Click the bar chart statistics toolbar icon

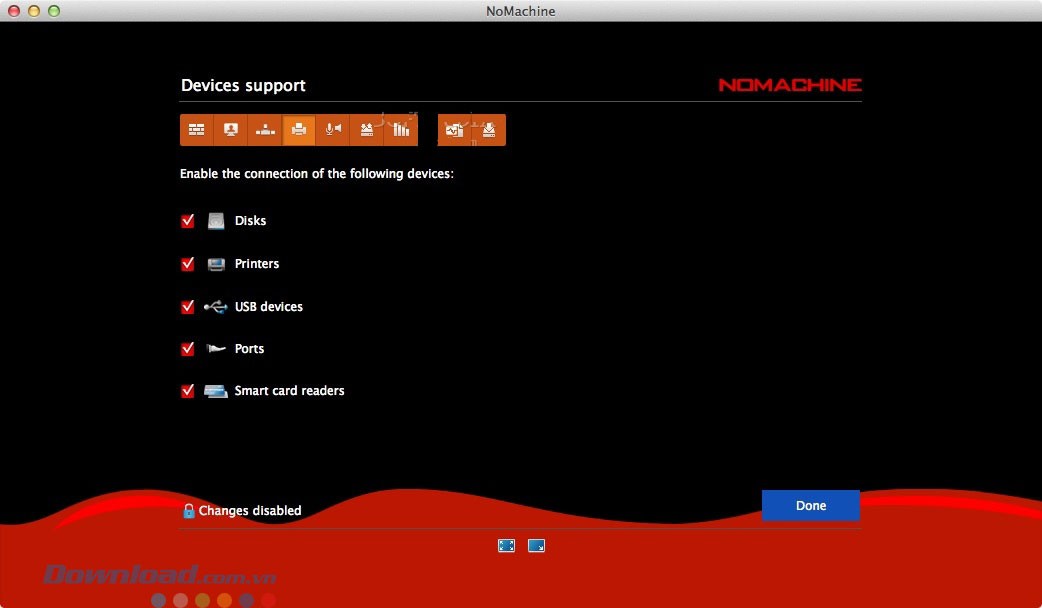tap(401, 130)
